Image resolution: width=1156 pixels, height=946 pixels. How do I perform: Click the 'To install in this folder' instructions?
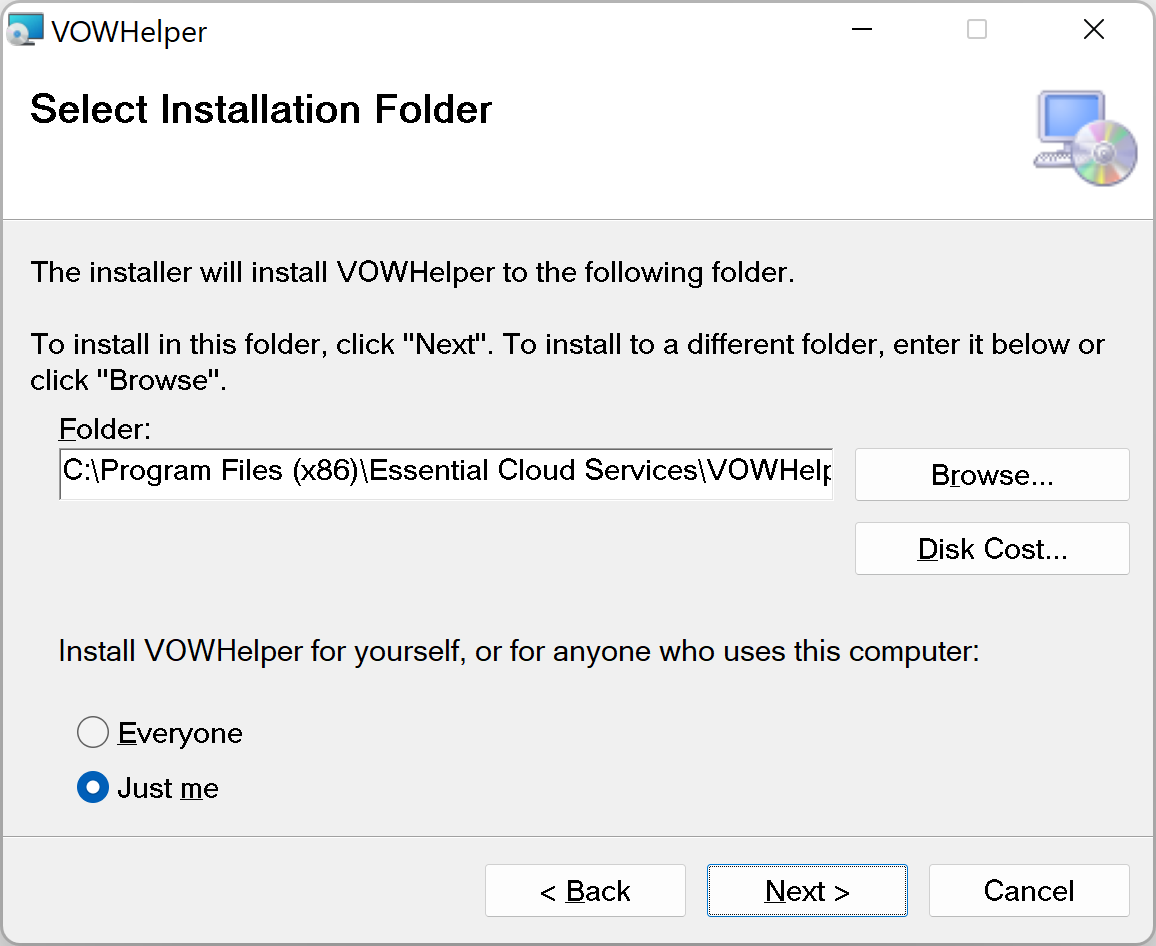567,345
